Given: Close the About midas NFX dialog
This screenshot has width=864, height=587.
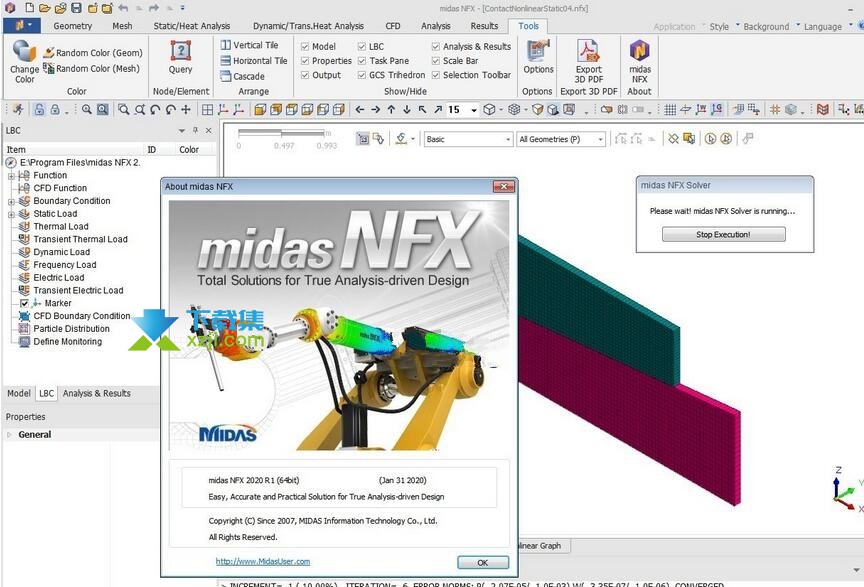Looking at the screenshot, I should pyautogui.click(x=504, y=186).
